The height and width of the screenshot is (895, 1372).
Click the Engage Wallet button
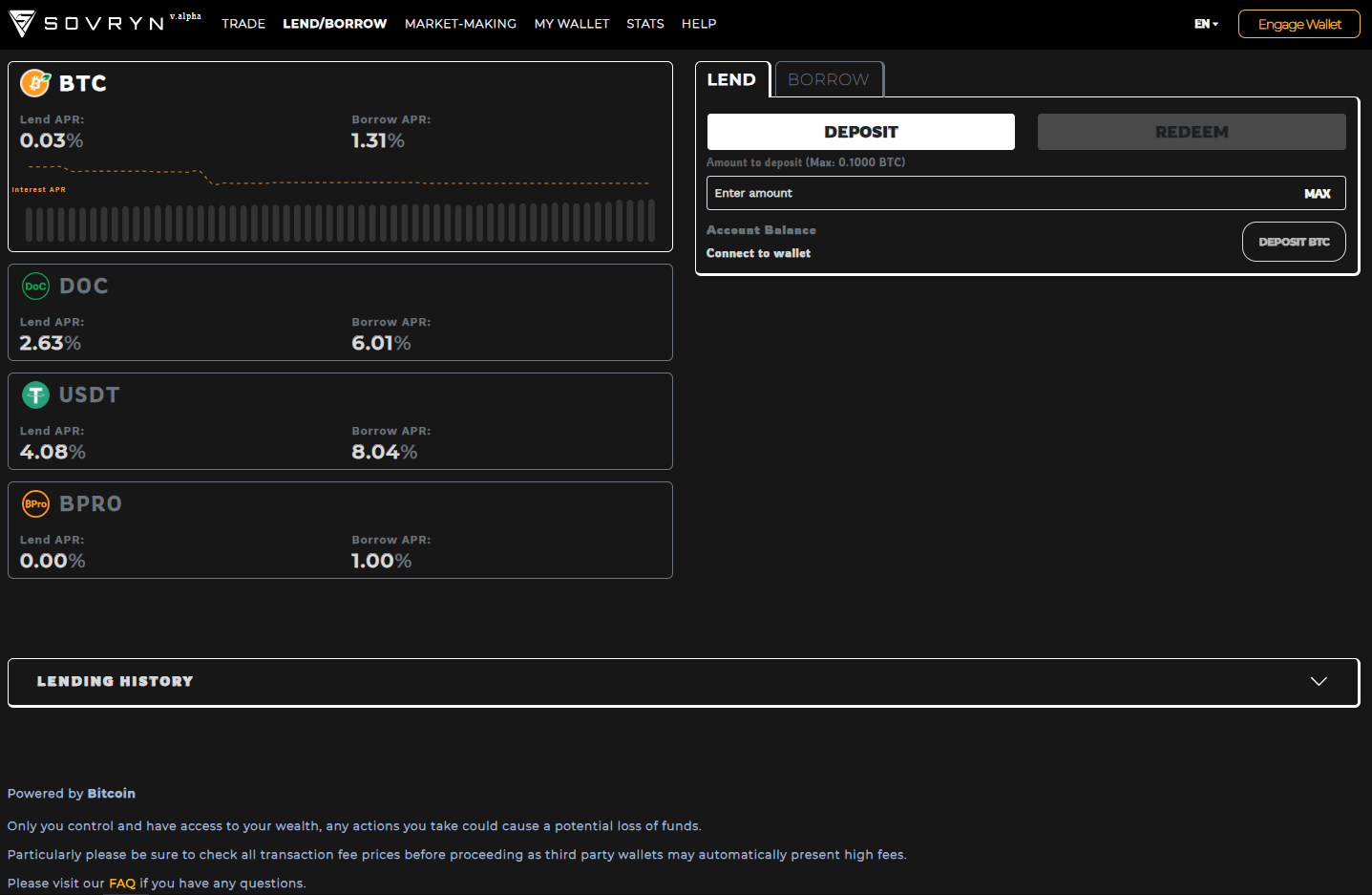(1299, 24)
